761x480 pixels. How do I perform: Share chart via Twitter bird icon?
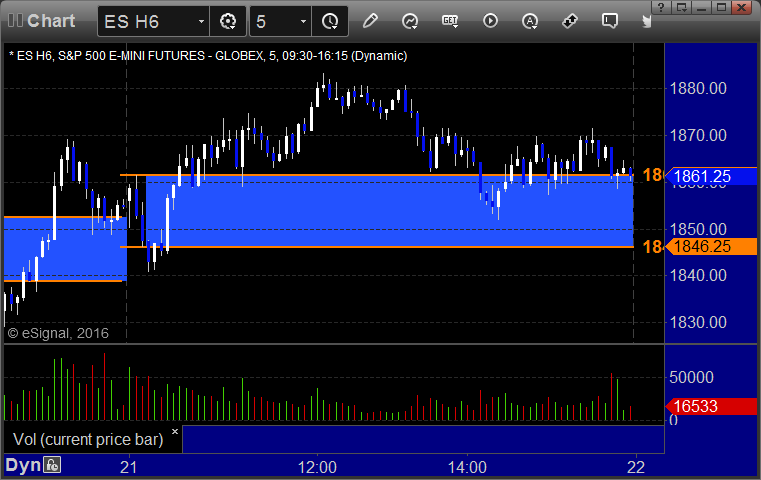coord(646,21)
